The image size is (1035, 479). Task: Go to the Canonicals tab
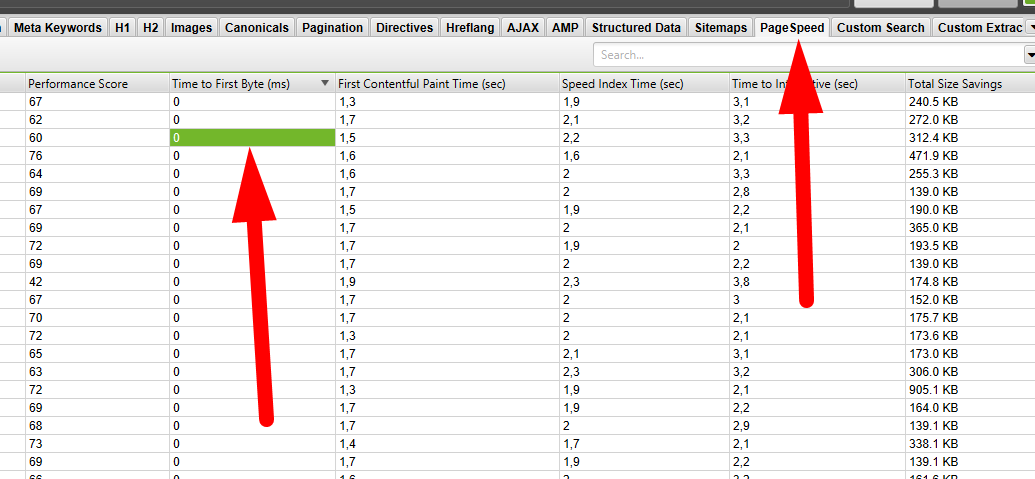[257, 28]
